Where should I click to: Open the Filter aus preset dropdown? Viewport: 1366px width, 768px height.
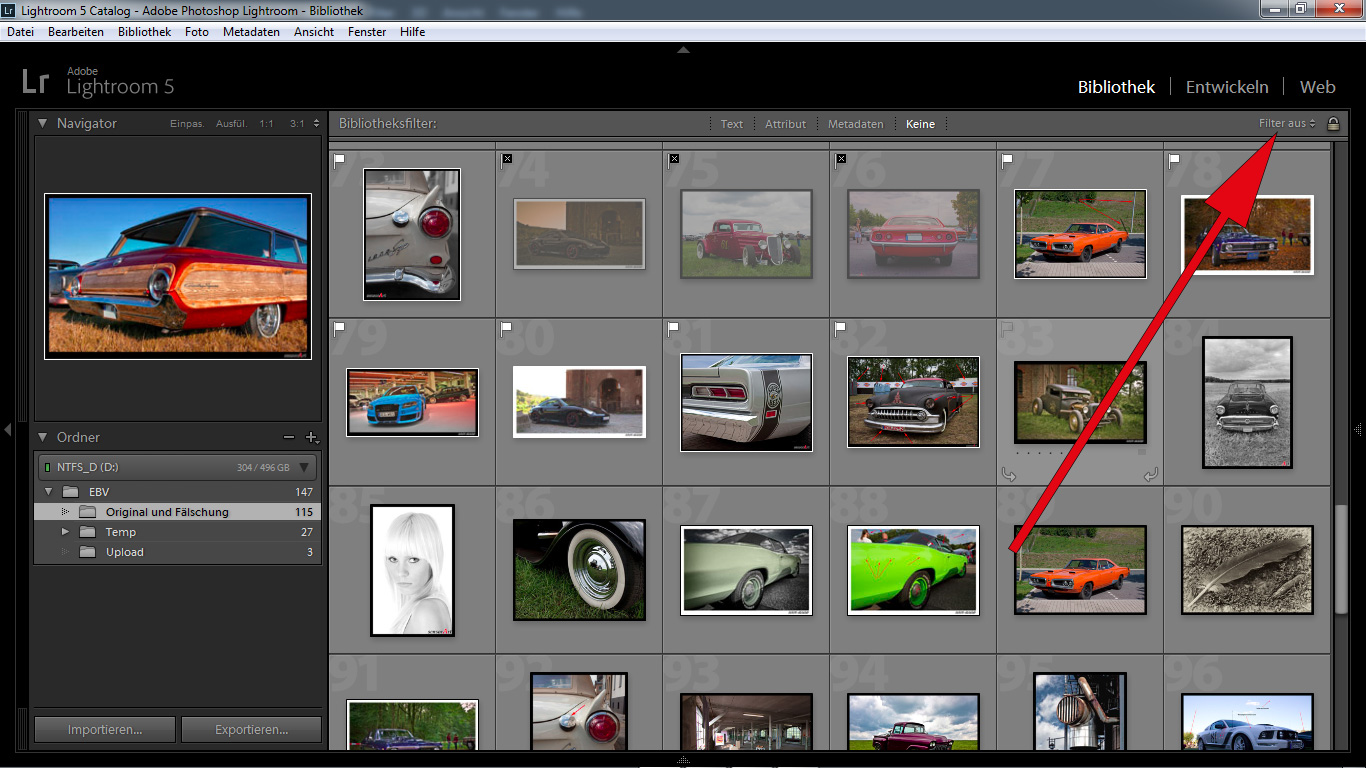coord(1287,124)
